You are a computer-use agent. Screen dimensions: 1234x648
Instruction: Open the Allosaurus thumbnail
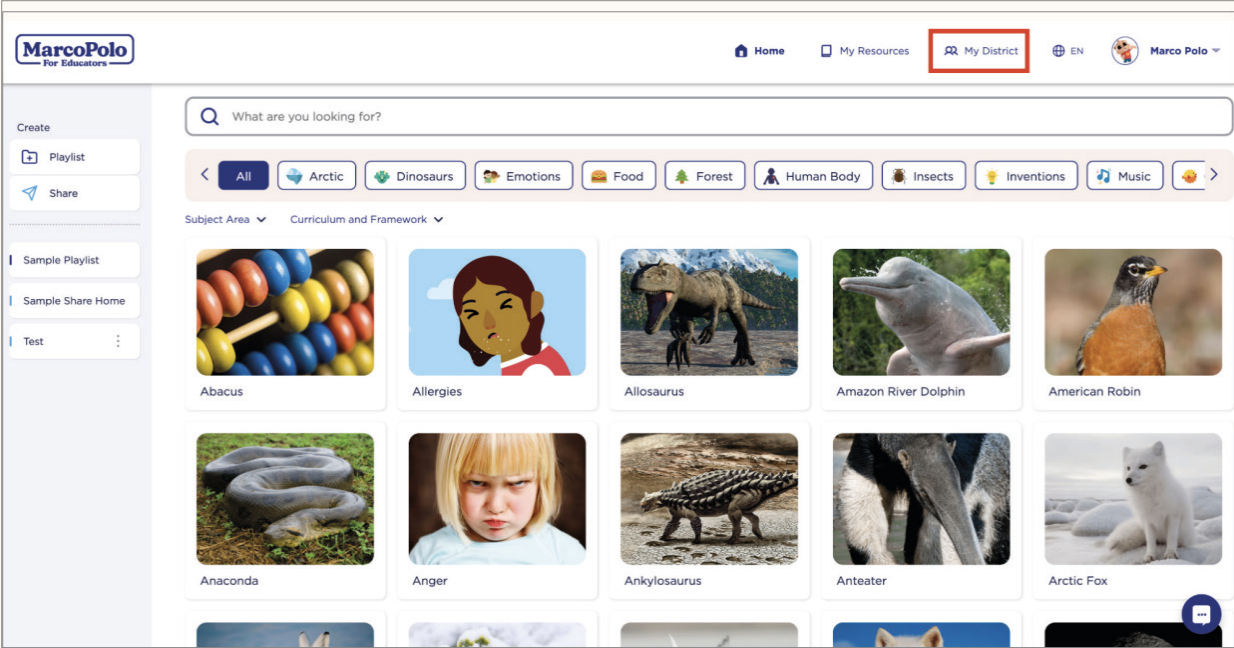(709, 312)
